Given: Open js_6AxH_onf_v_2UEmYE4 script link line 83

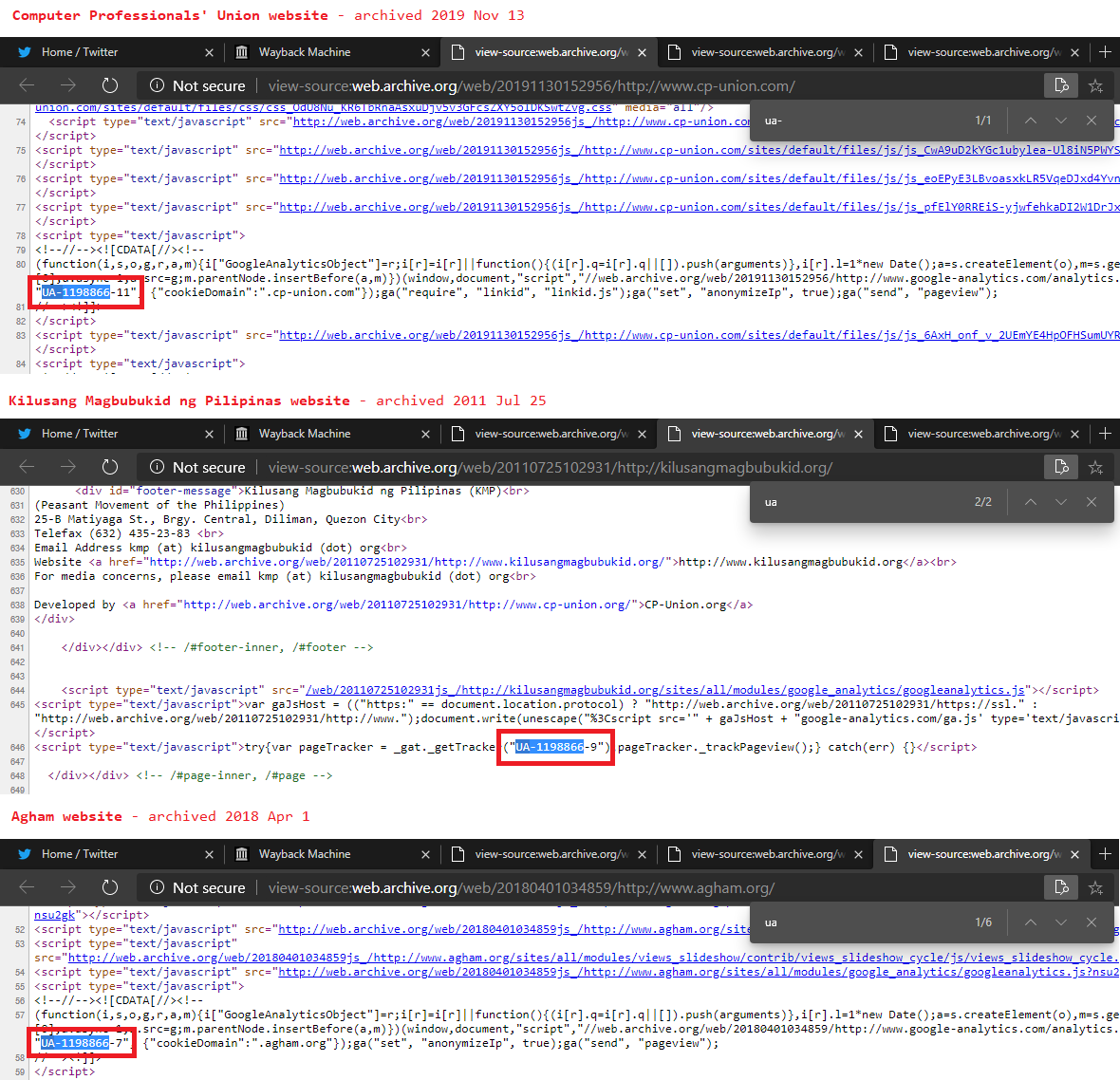Looking at the screenshot, I should coord(699,335).
